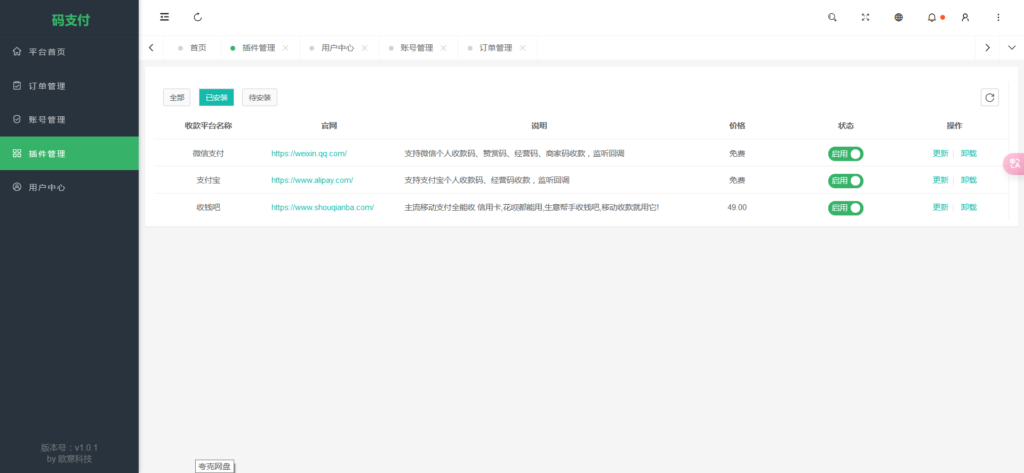The width and height of the screenshot is (1024, 473).
Task: Click the 微信支付 platform name cell
Action: coord(208,154)
